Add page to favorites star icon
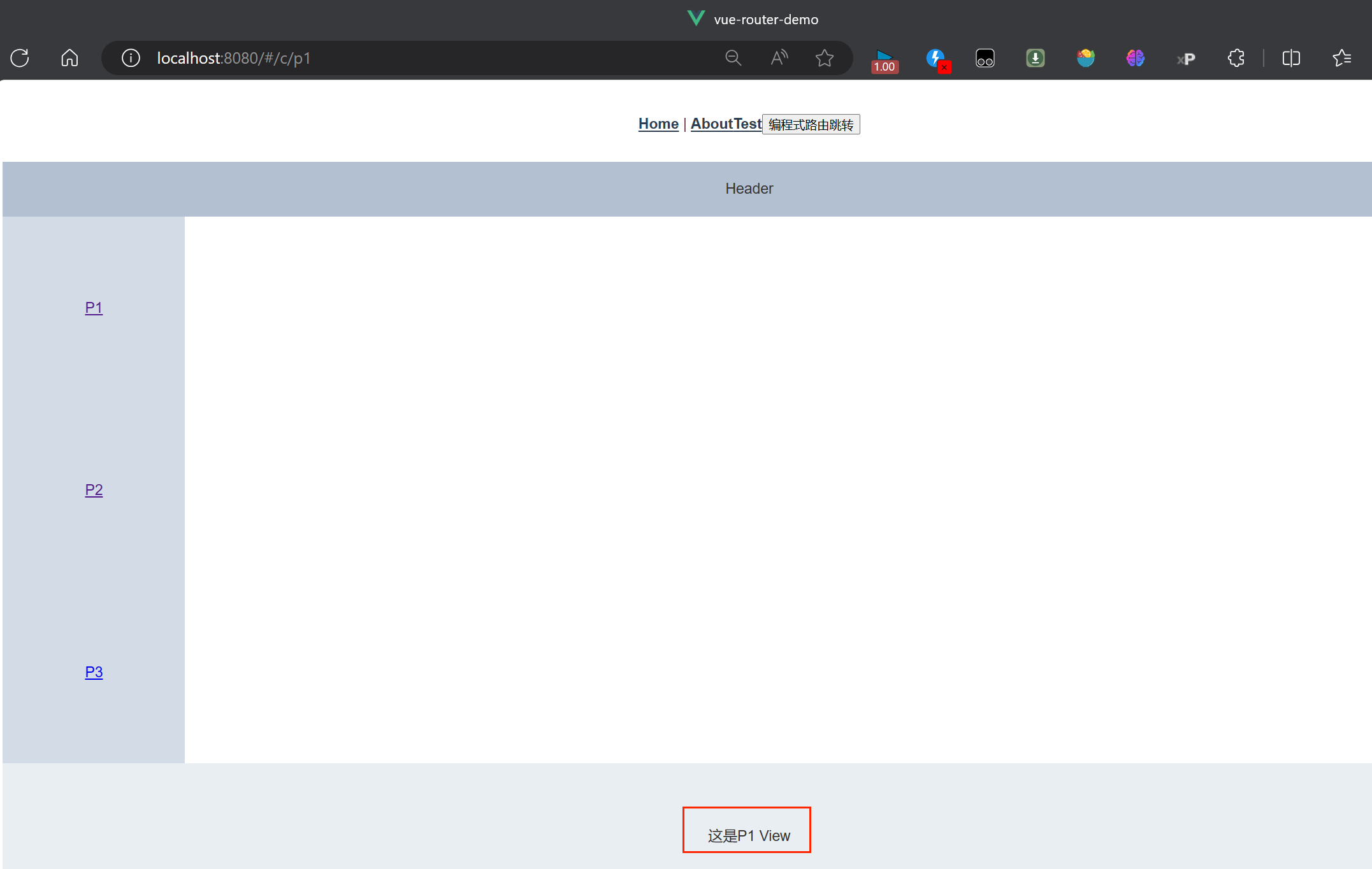The image size is (1372, 869). click(825, 58)
